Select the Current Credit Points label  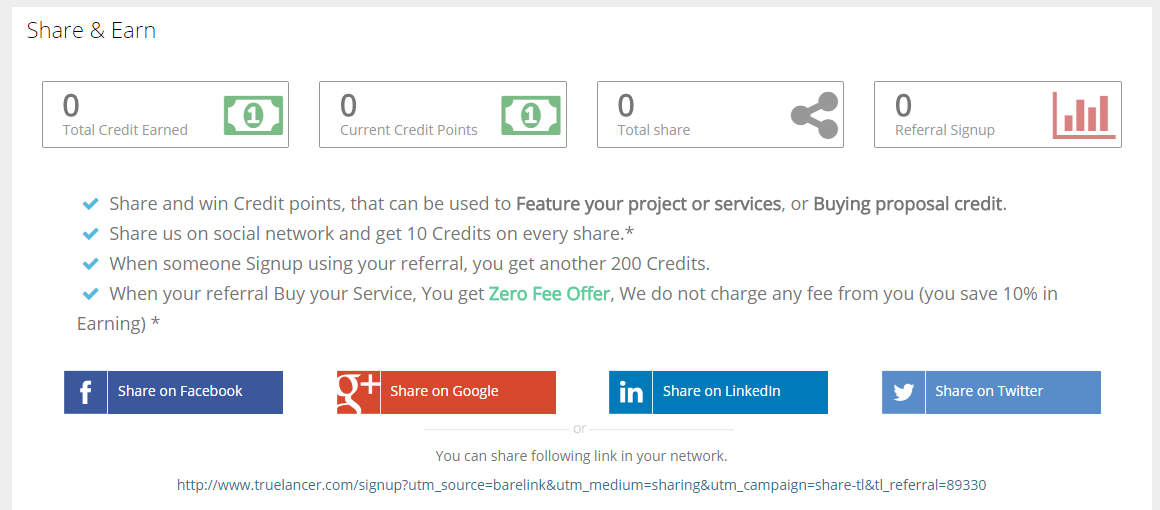(409, 130)
